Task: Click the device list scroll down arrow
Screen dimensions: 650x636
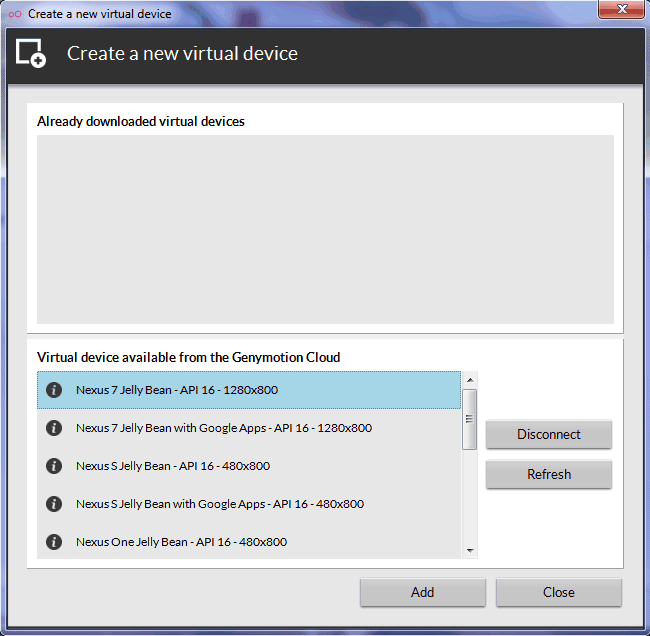Action: (470, 551)
